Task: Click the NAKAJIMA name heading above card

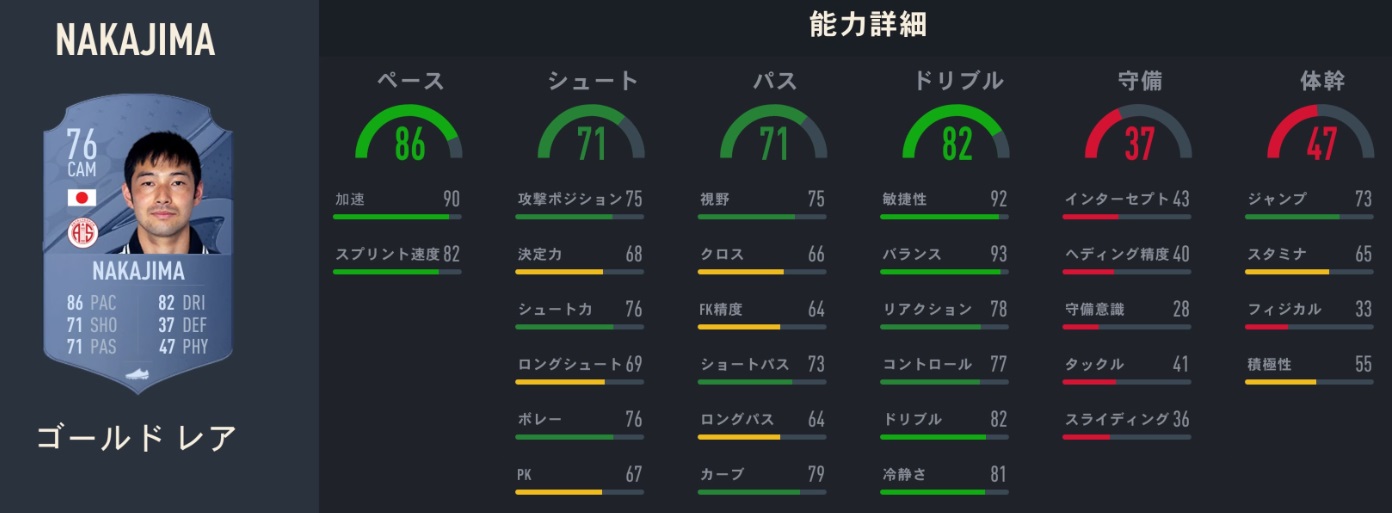Action: pyautogui.click(x=135, y=40)
